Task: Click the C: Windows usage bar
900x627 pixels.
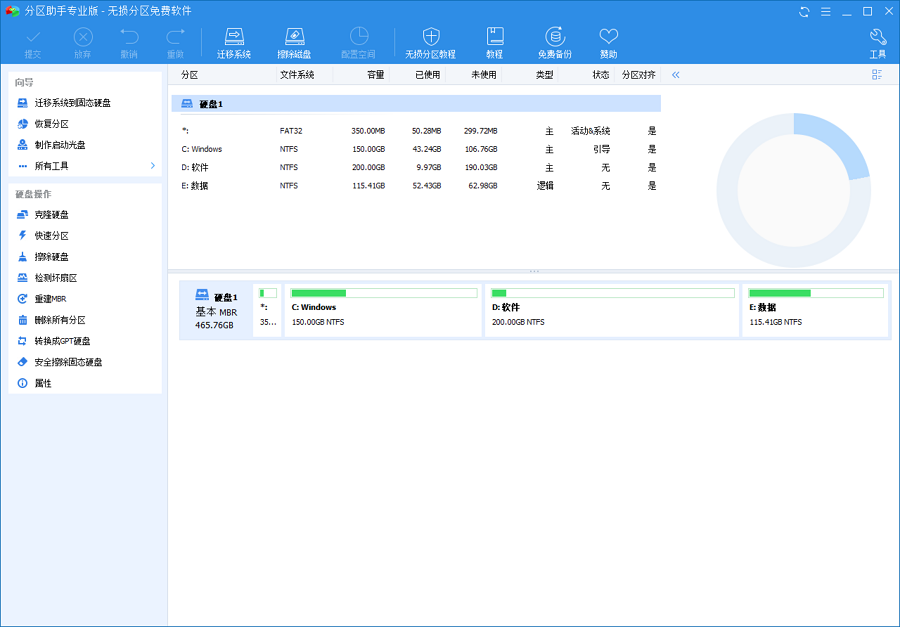Action: pos(384,293)
